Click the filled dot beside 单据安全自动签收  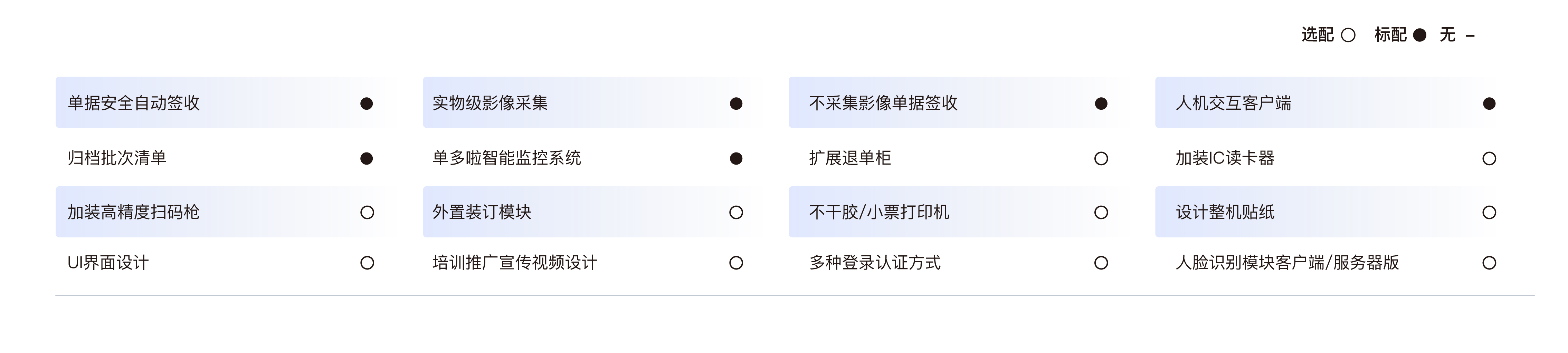tap(367, 103)
